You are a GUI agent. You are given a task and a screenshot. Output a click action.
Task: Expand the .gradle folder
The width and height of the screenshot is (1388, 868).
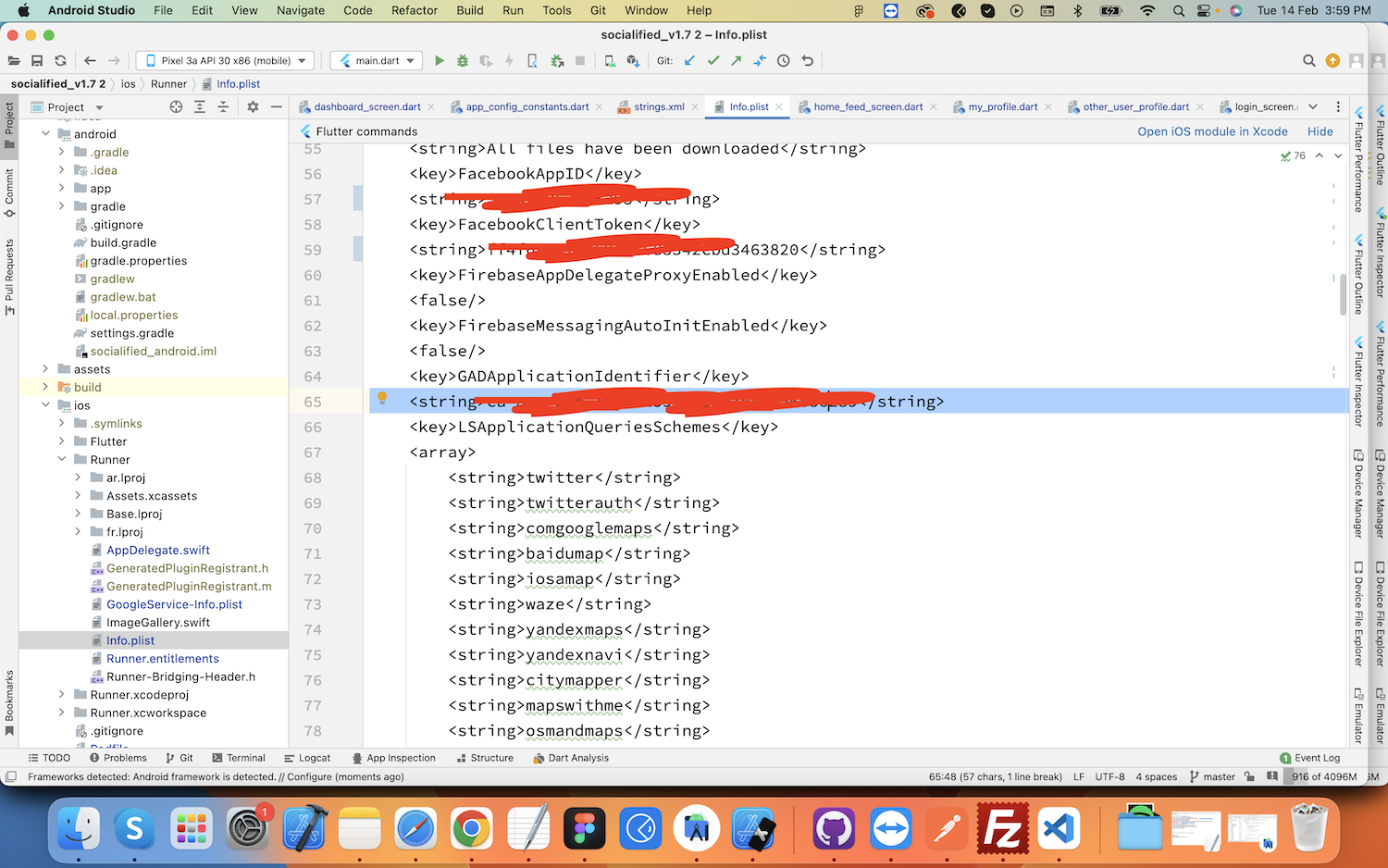pos(62,152)
